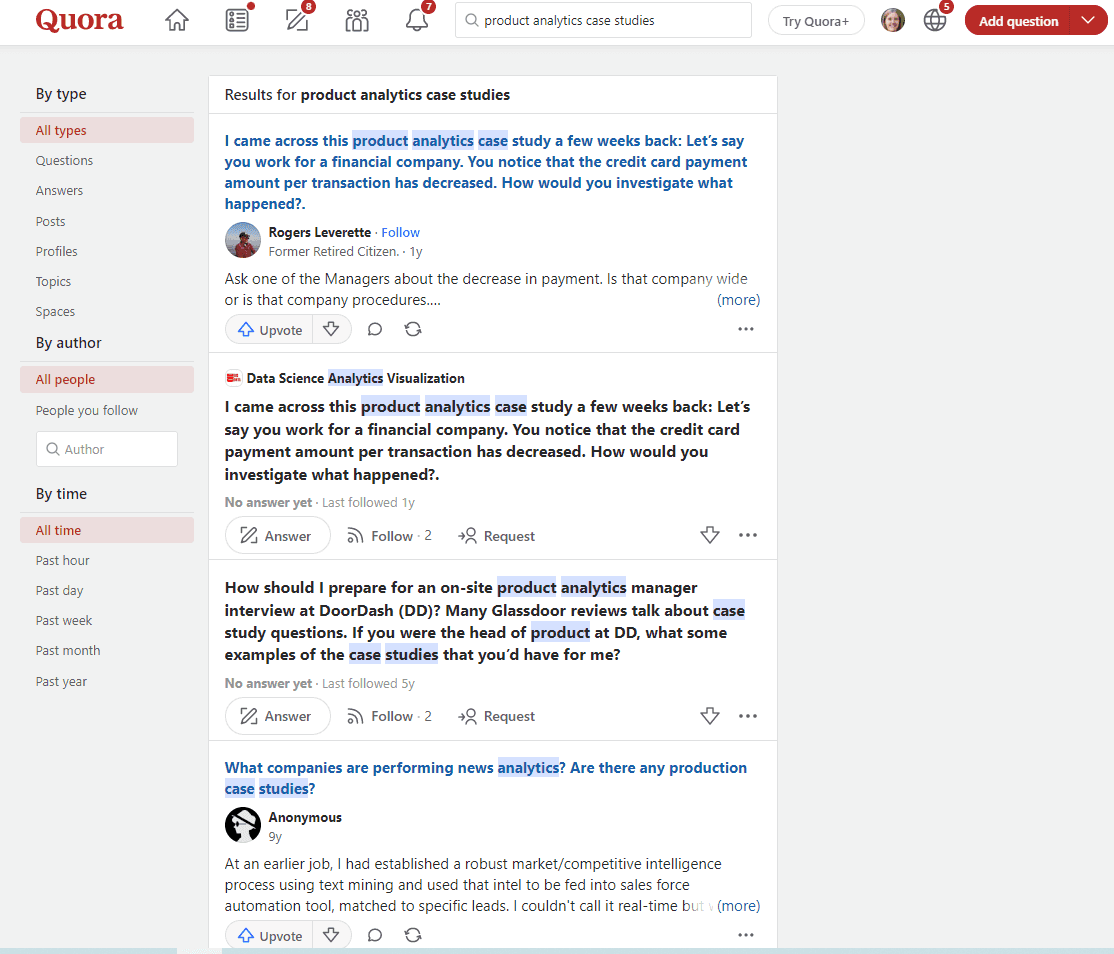Open the DoorDash interview question title

[485, 621]
